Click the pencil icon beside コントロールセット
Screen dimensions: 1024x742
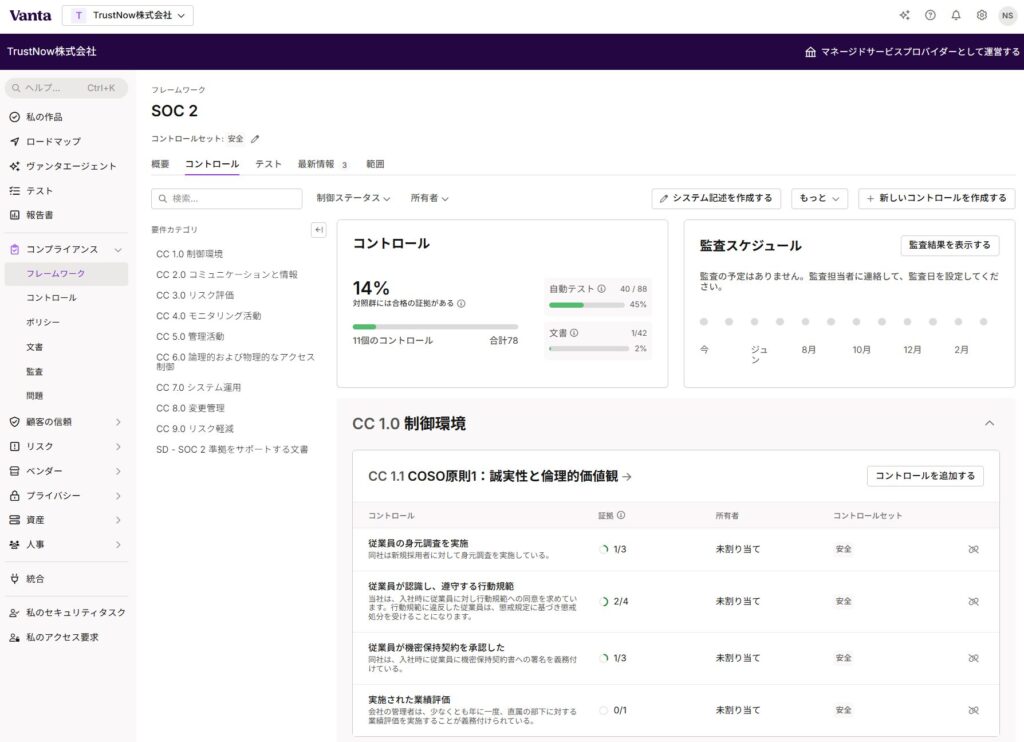click(x=255, y=139)
